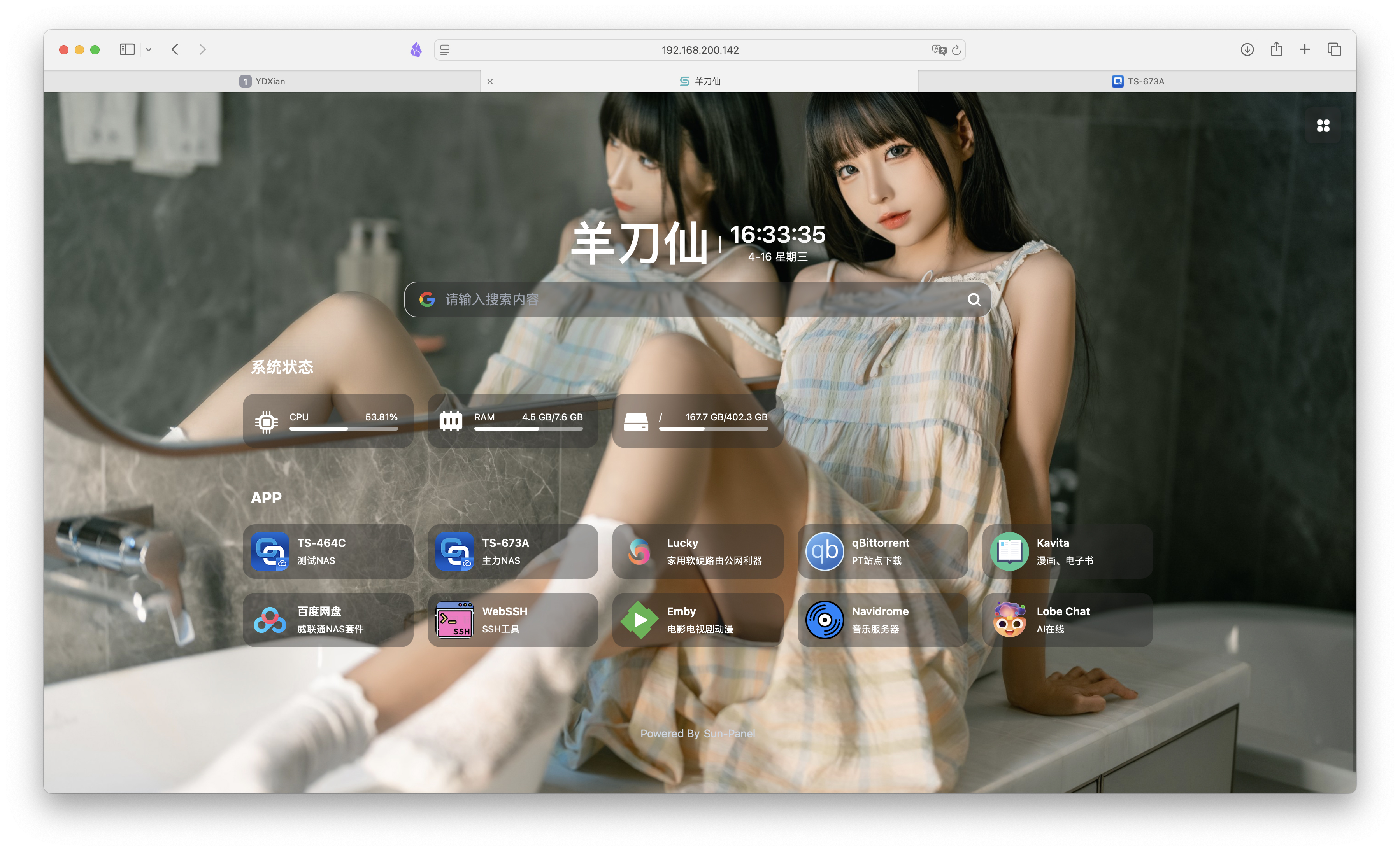The image size is (1400, 851).
Task: Open the TS-464C 测试NAS card
Action: point(327,551)
